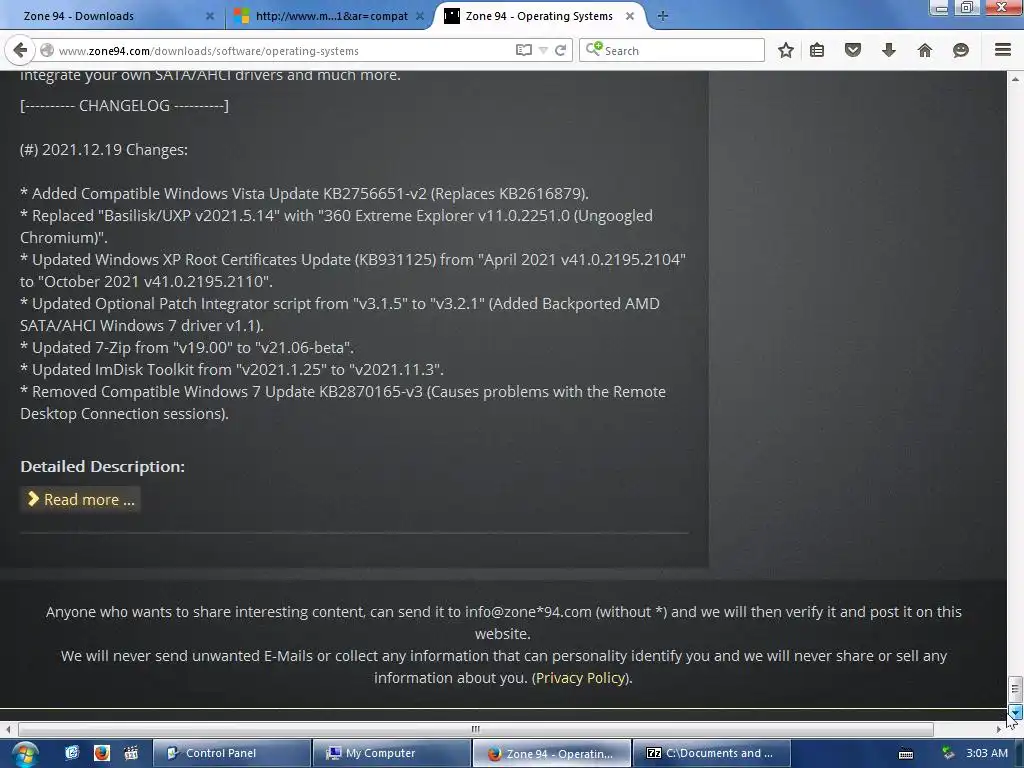Go to the Firefox home page
This screenshot has width=1024, height=768.
(925, 50)
